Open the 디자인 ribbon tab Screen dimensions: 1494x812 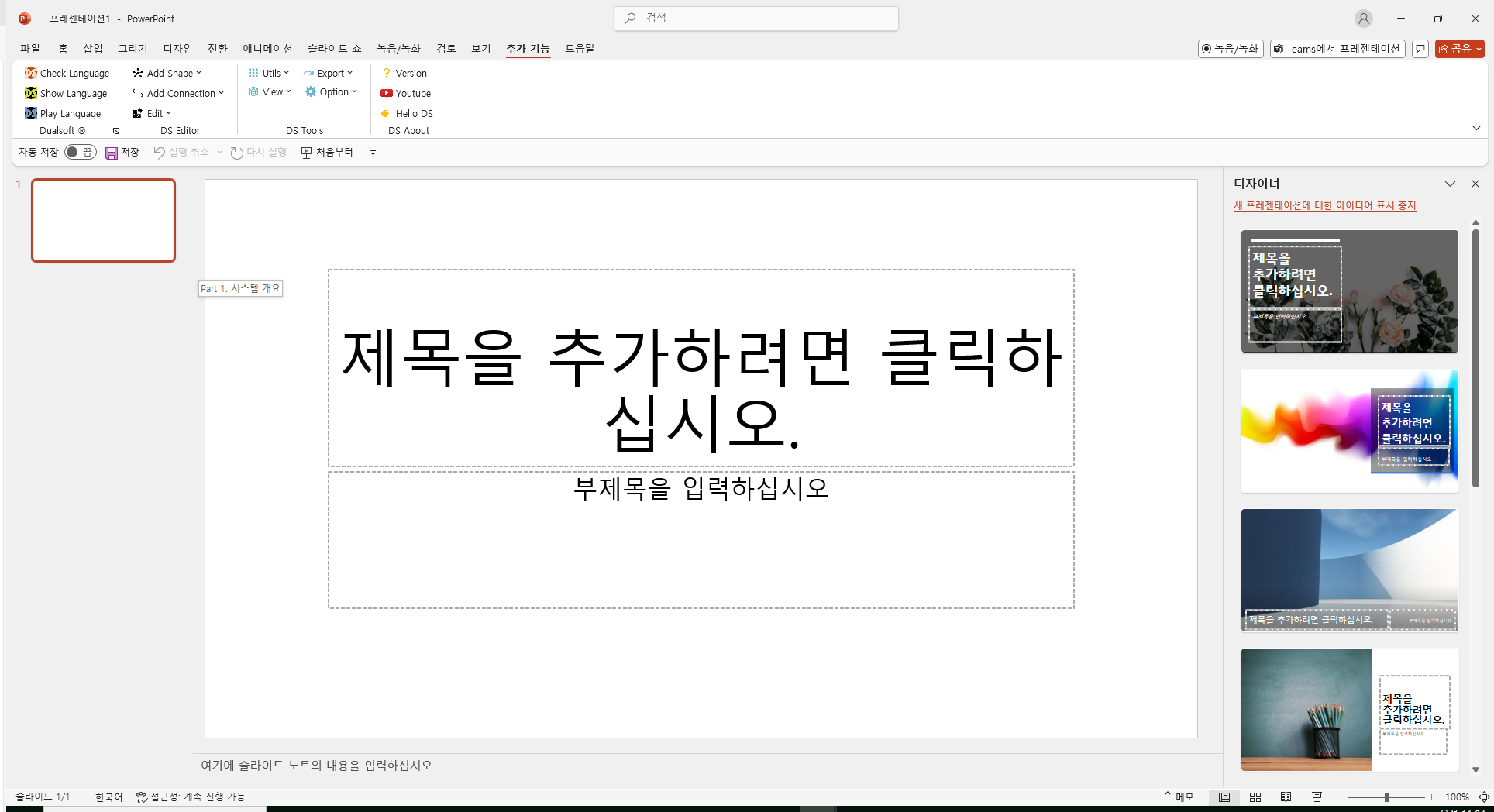pos(177,49)
